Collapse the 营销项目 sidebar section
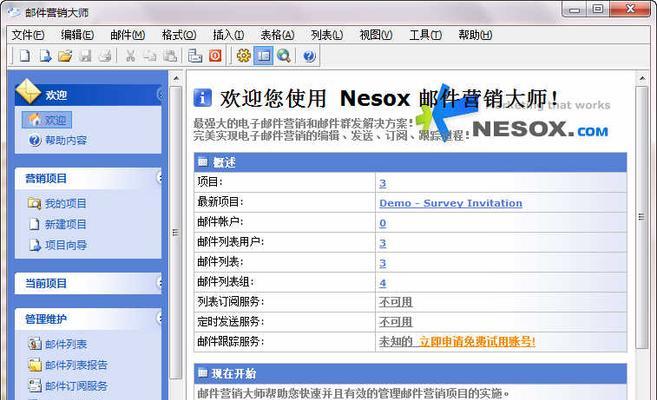 tap(160, 178)
